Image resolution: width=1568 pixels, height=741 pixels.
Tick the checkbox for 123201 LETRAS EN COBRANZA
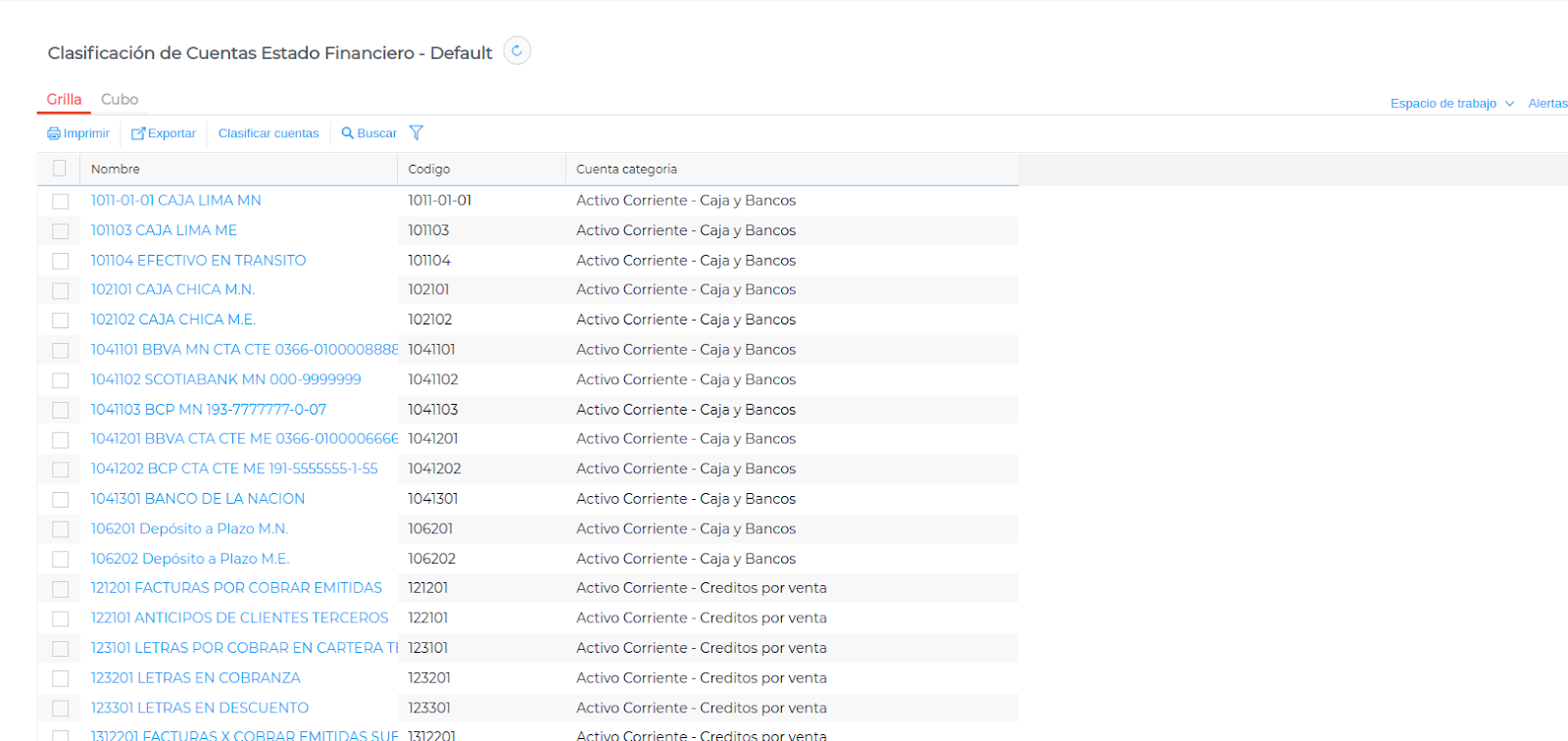tap(61, 678)
